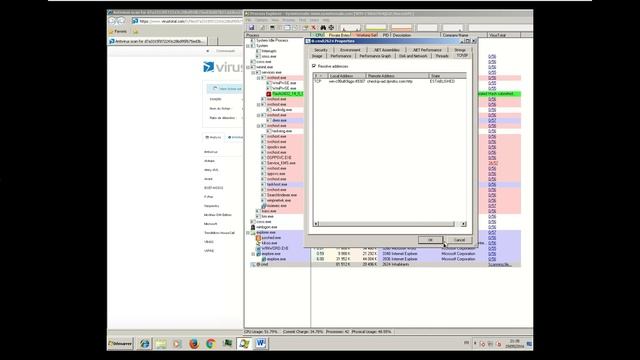Click the binoculars Find Handle icon
This screenshot has width=640, height=360.
click(x=323, y=27)
